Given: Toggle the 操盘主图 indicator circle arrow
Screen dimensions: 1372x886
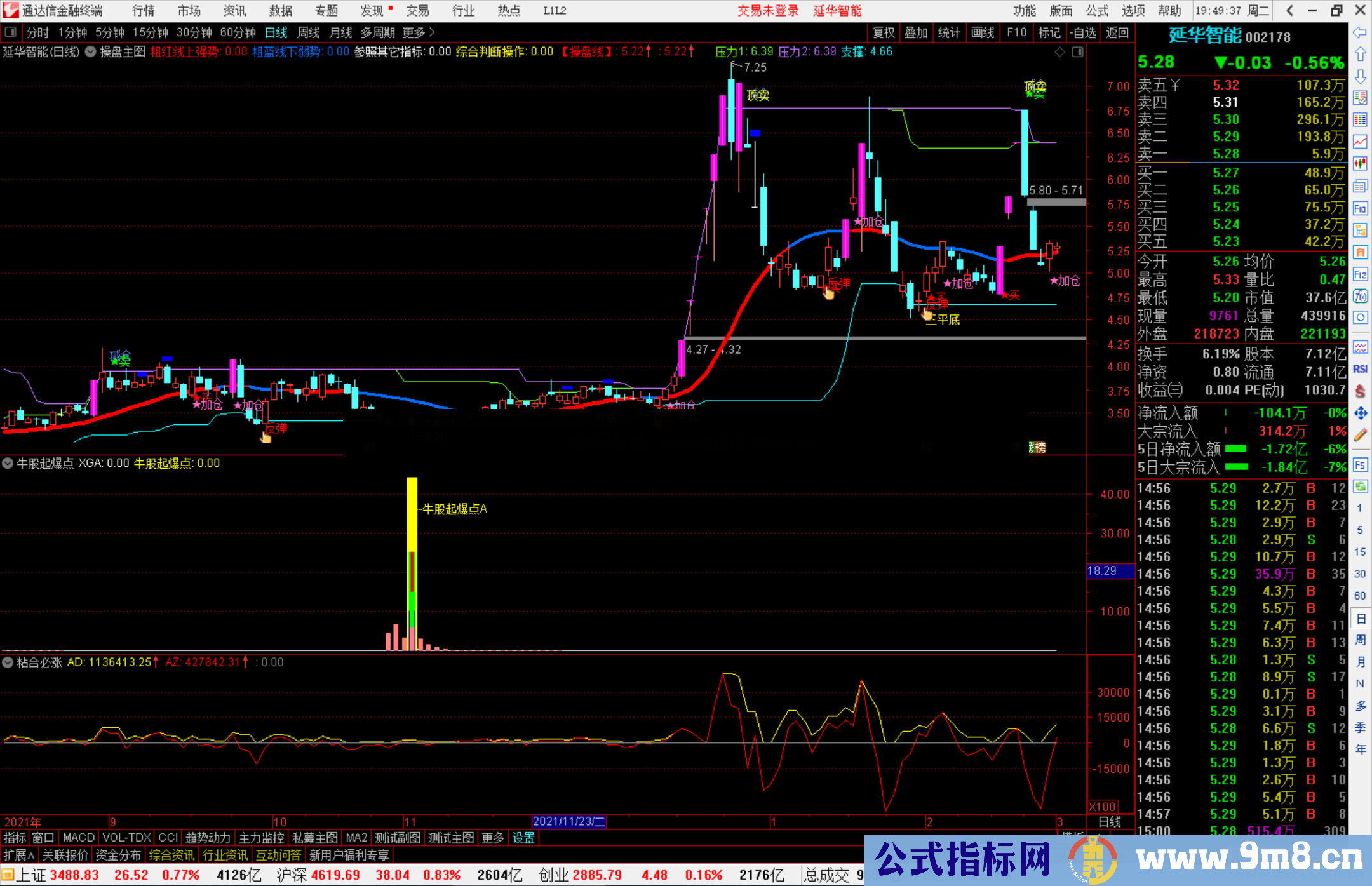Looking at the screenshot, I should pos(91,51).
